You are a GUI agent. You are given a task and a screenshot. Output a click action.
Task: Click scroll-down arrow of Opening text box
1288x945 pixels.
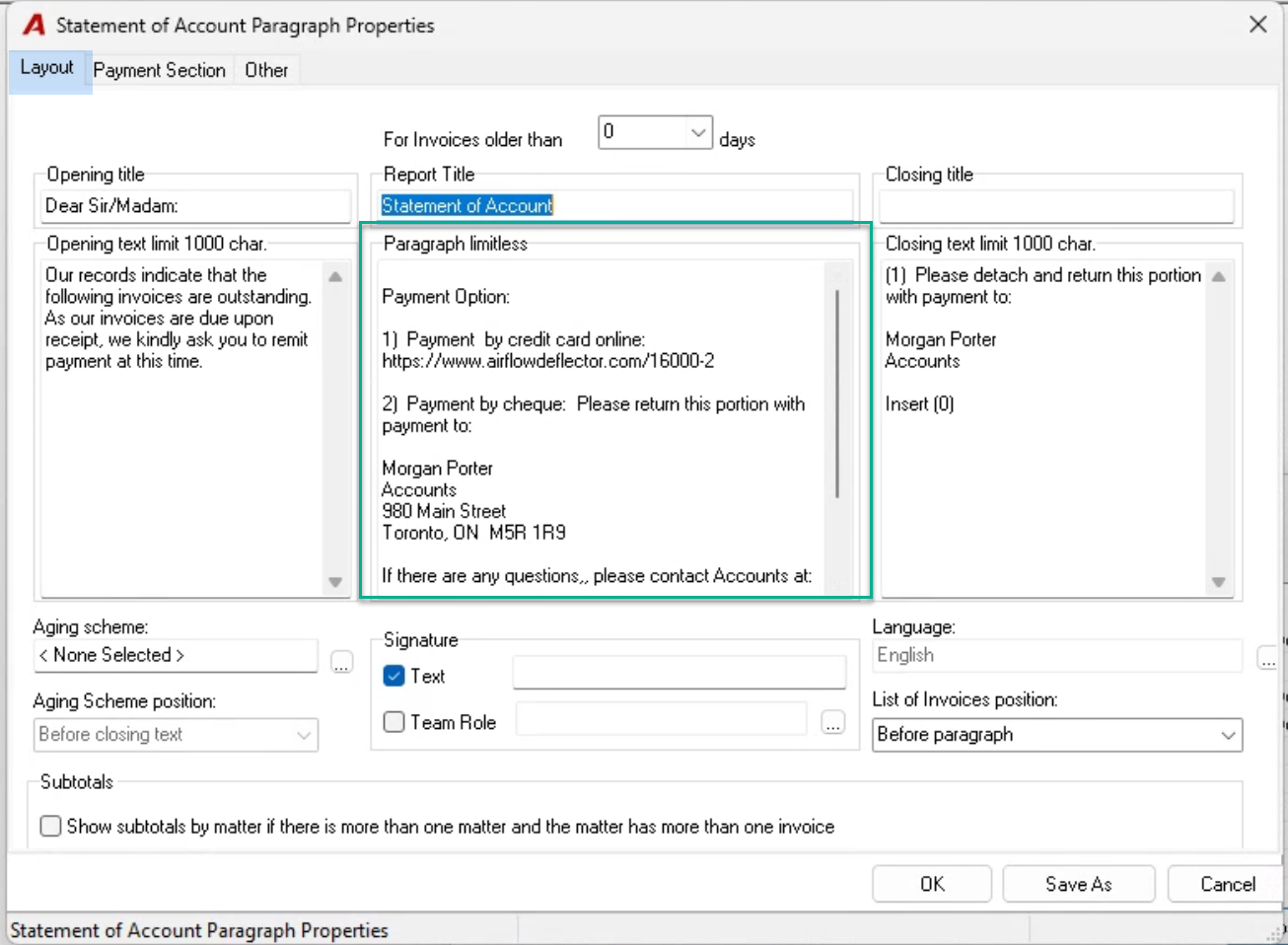click(335, 582)
